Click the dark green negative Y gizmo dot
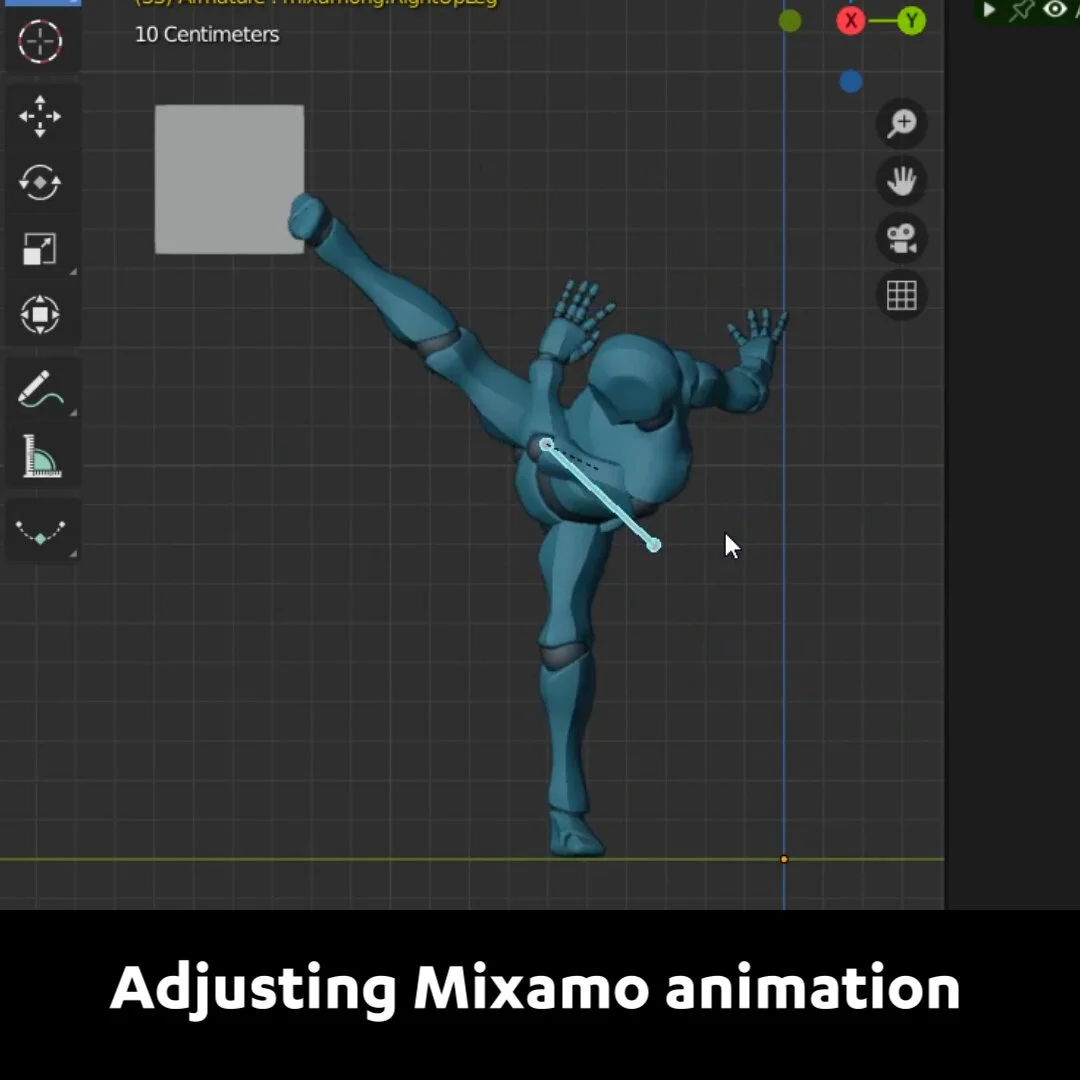The height and width of the screenshot is (1080, 1080). [790, 21]
